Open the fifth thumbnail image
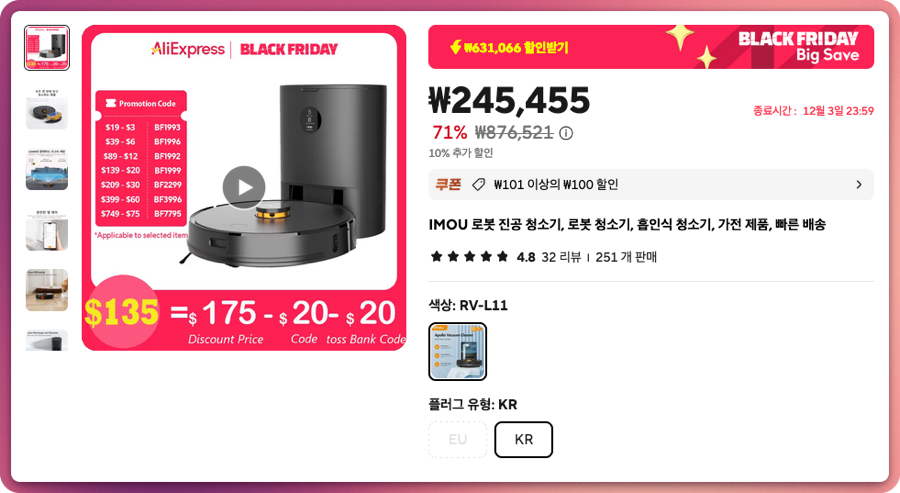900x493 pixels. 46,290
